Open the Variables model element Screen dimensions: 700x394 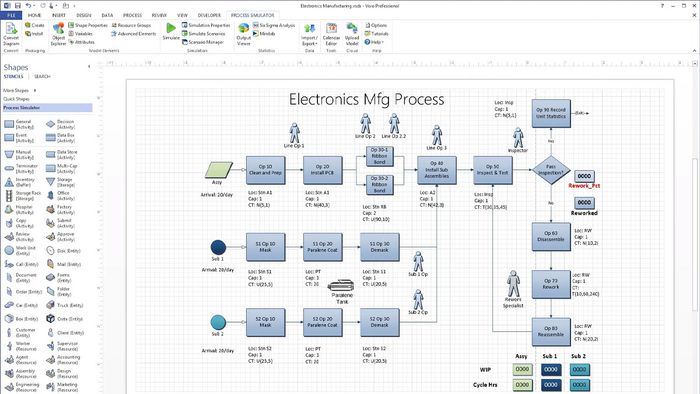click(80, 33)
